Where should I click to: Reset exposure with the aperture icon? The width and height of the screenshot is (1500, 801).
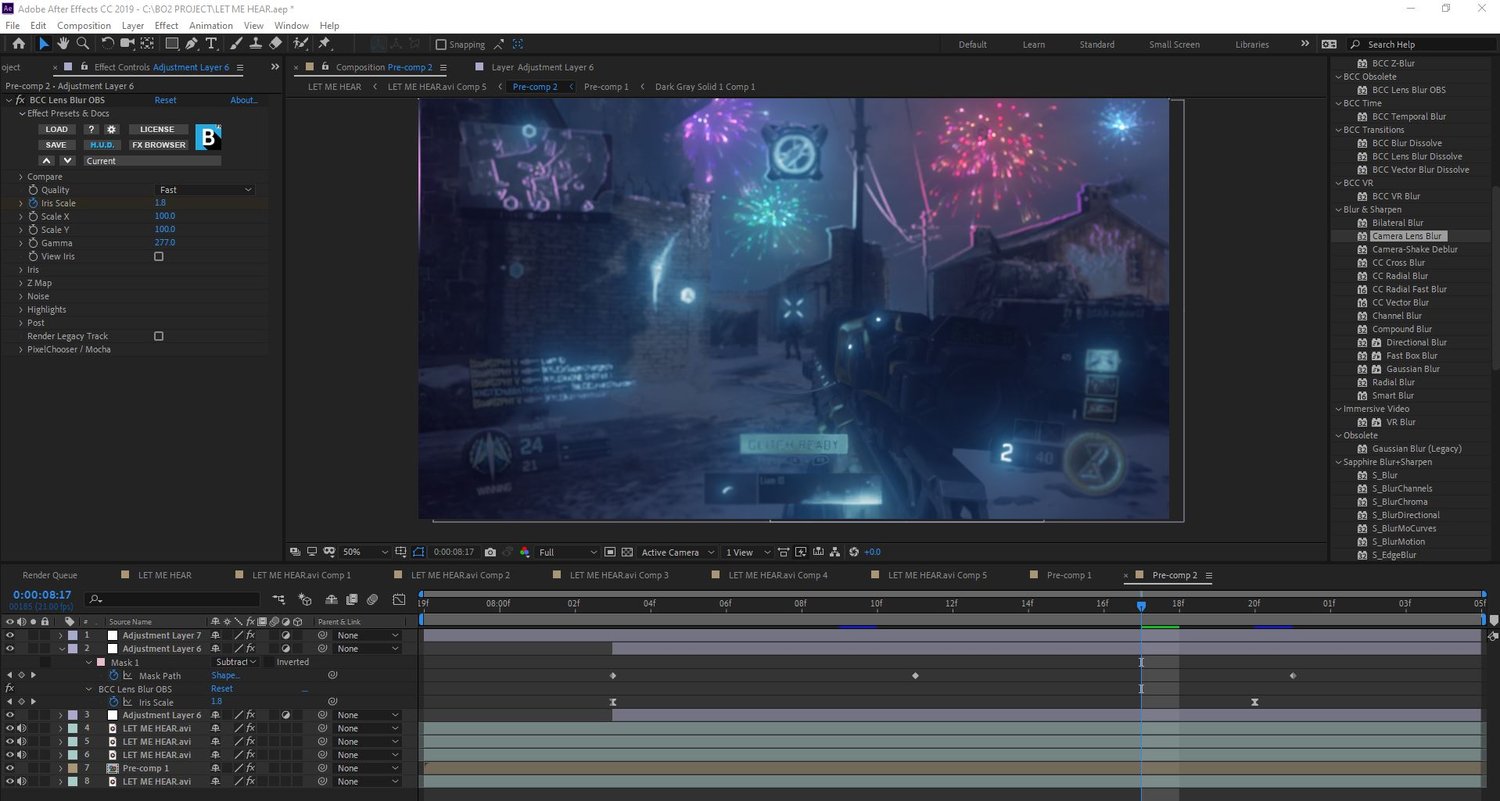854,552
